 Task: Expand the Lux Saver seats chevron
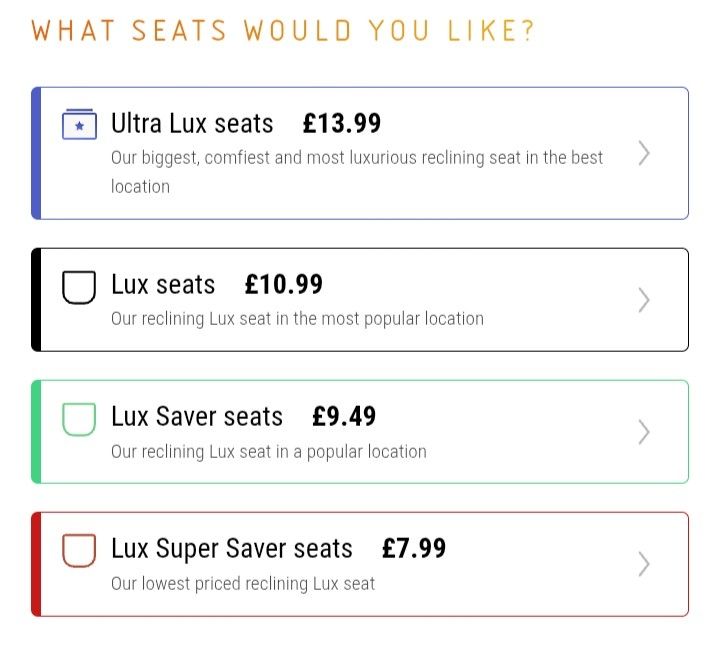tap(644, 432)
